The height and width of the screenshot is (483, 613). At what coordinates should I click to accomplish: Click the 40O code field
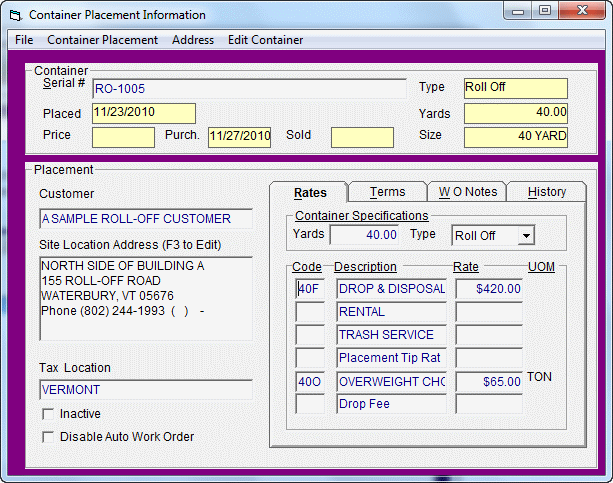310,381
